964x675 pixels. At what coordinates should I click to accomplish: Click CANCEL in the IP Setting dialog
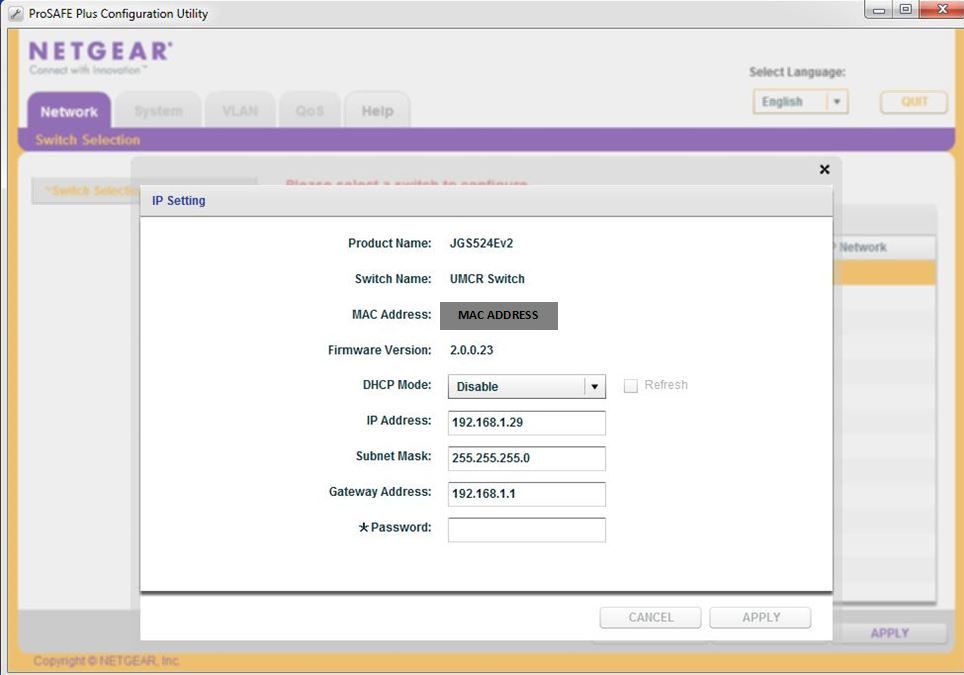click(650, 617)
